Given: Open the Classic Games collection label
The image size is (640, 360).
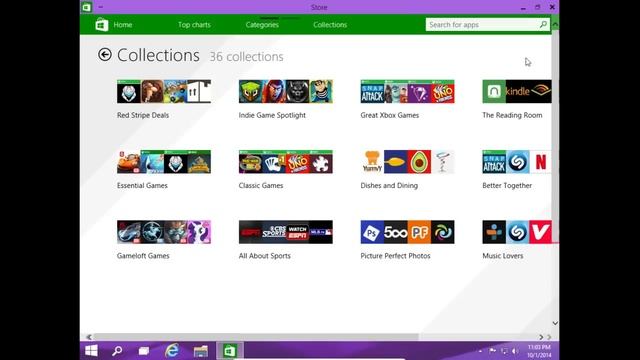Looking at the screenshot, I should point(261,185).
